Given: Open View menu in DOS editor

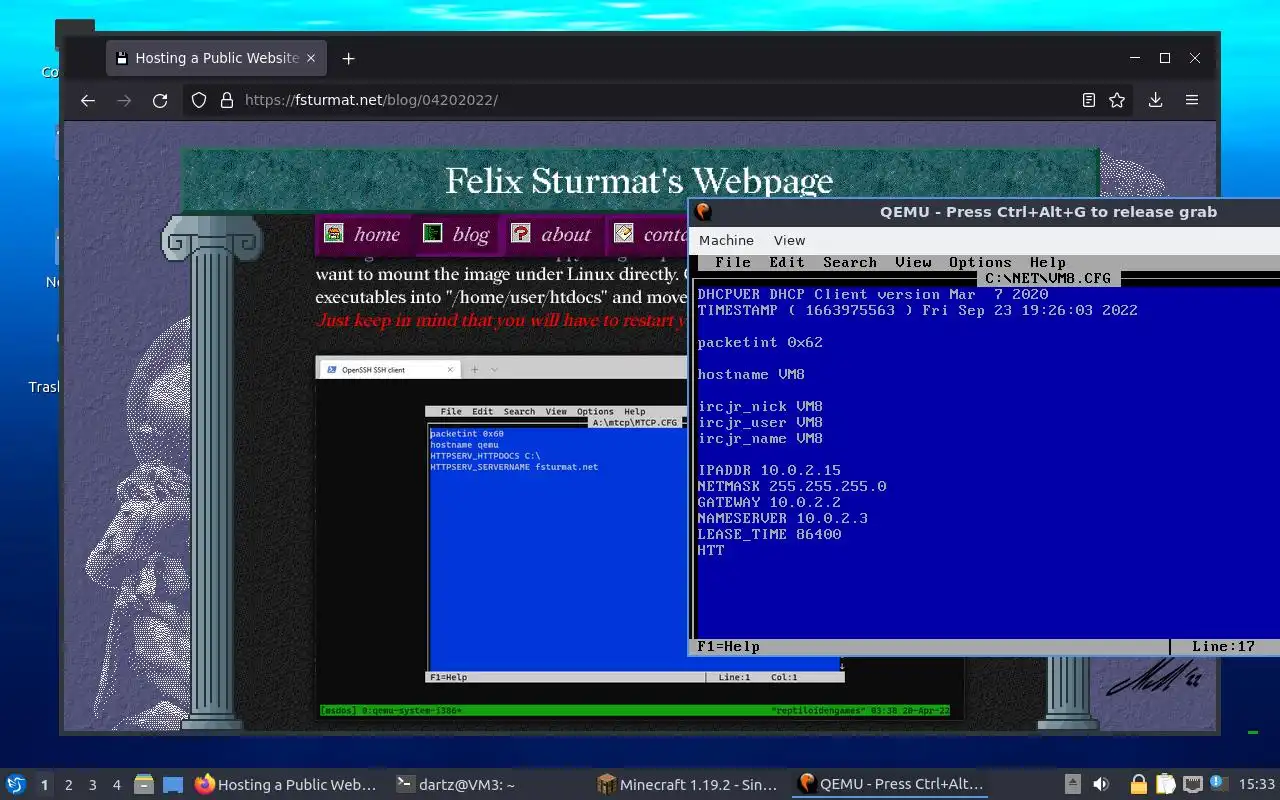Looking at the screenshot, I should (913, 262).
